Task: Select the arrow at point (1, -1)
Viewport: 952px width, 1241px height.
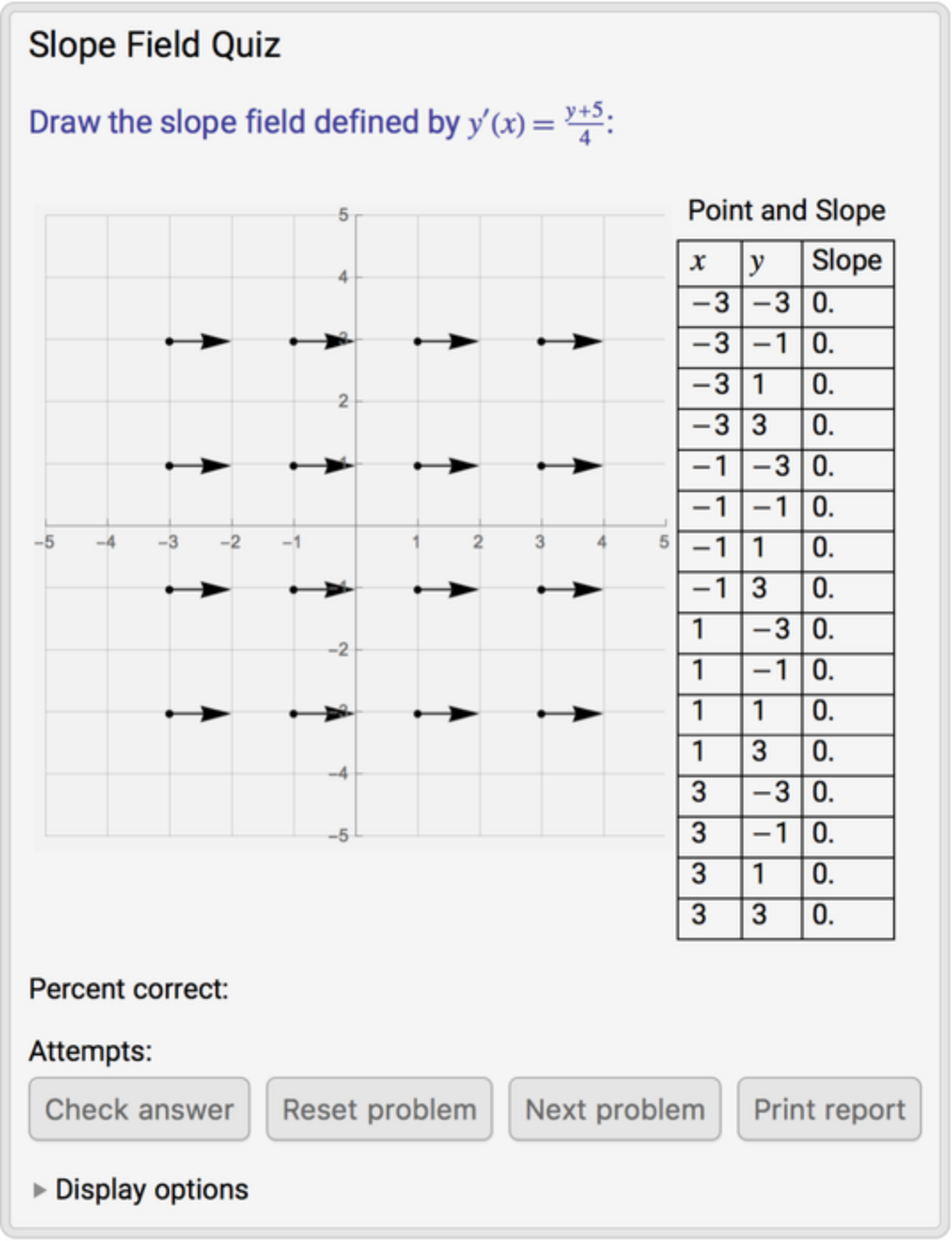Action: (x=447, y=589)
